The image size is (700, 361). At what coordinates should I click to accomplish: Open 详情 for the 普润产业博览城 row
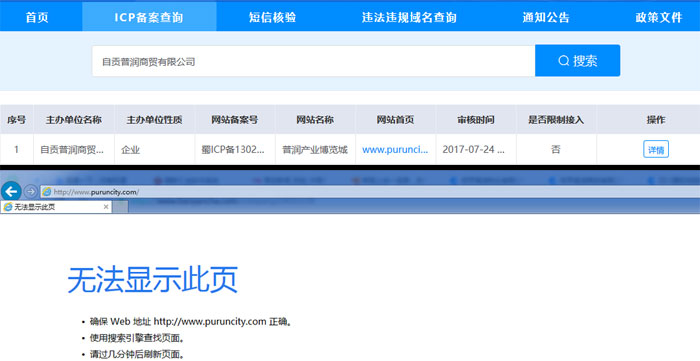tap(656, 149)
